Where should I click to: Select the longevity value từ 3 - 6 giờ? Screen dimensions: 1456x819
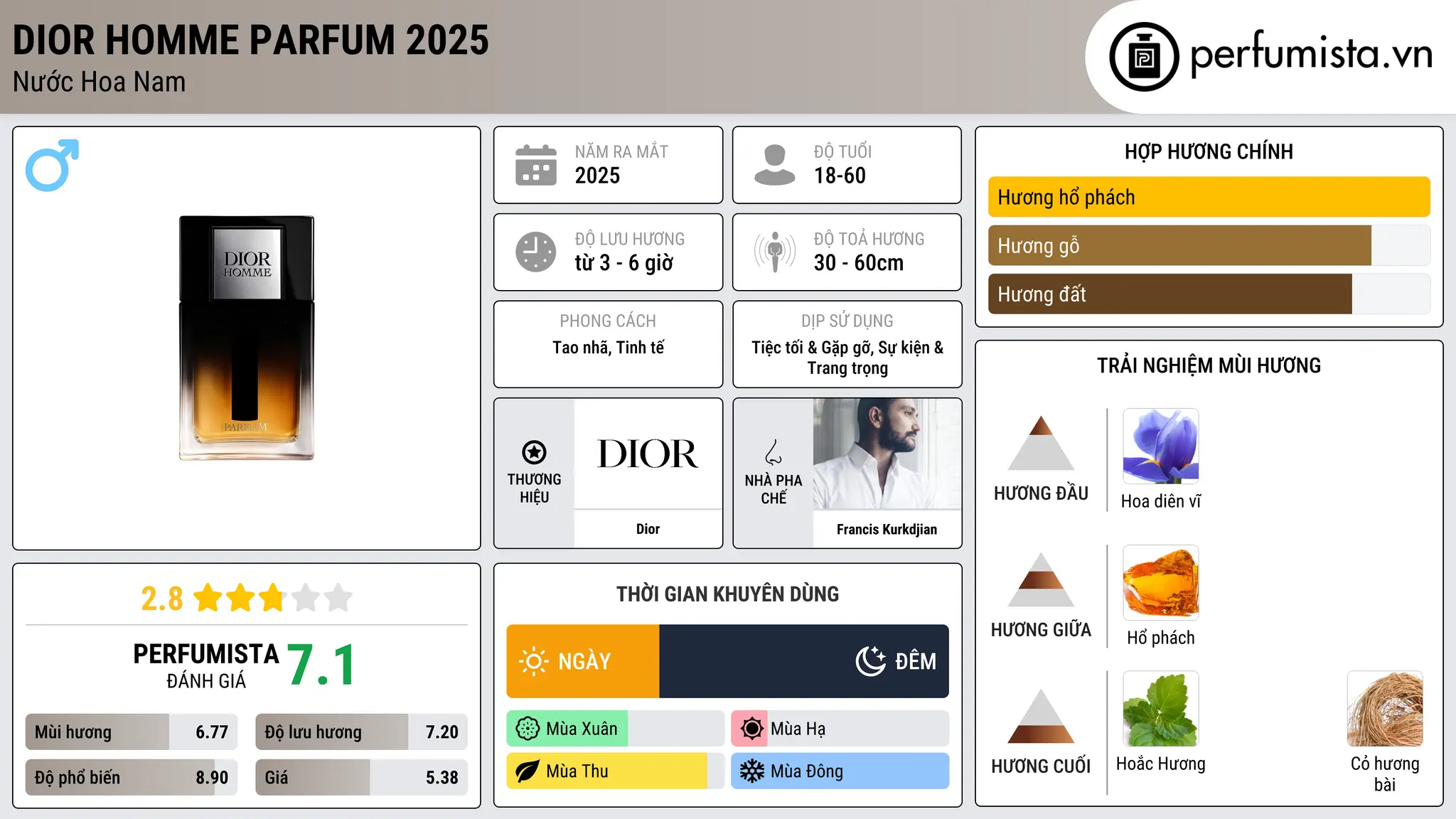623,263
